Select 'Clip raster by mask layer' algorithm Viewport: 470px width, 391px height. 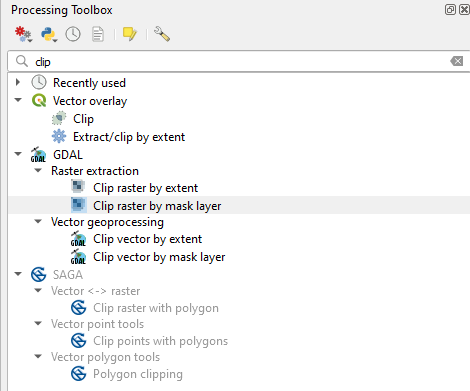[157, 206]
